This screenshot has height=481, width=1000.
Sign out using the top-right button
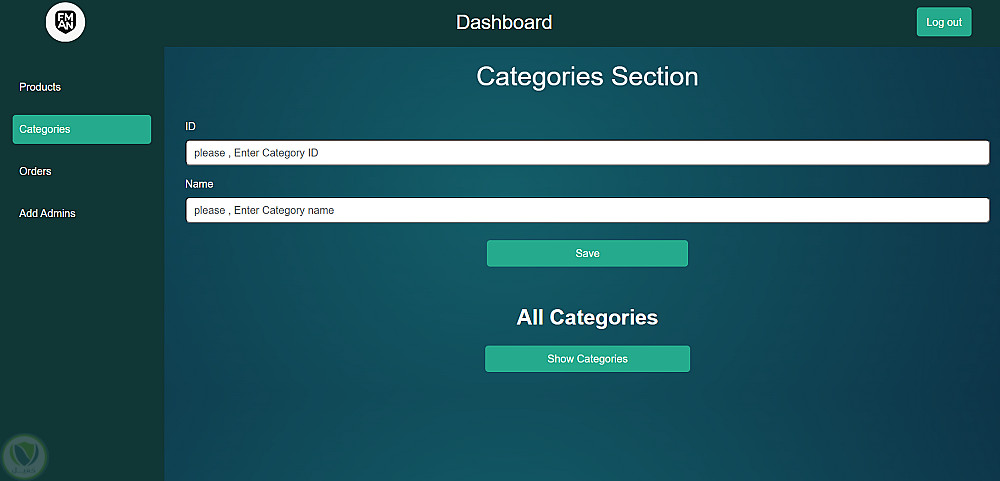tap(943, 22)
